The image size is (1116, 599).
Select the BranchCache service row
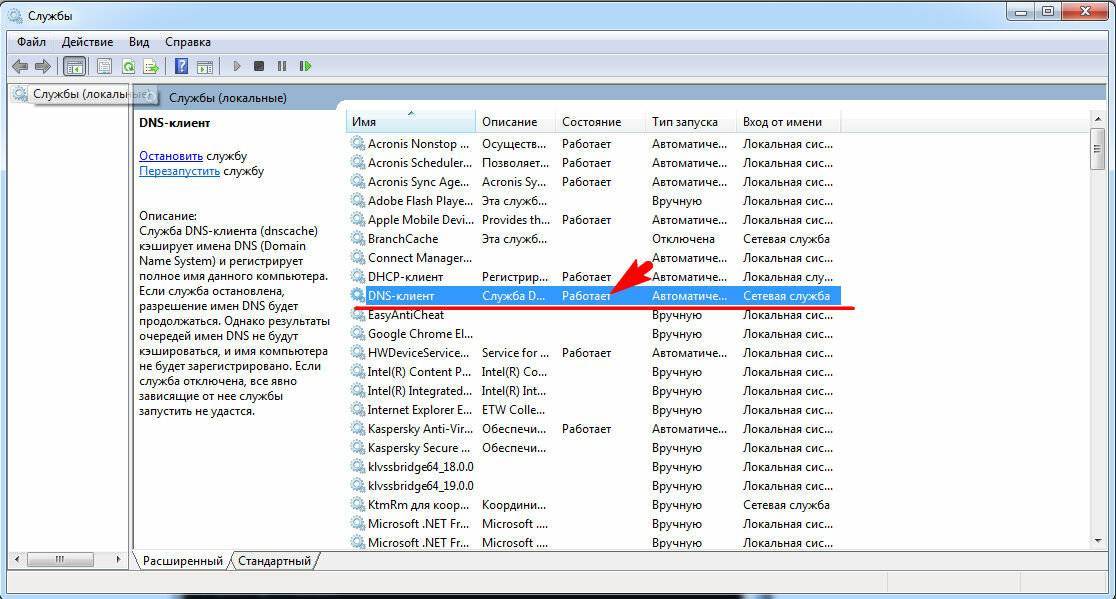[402, 239]
